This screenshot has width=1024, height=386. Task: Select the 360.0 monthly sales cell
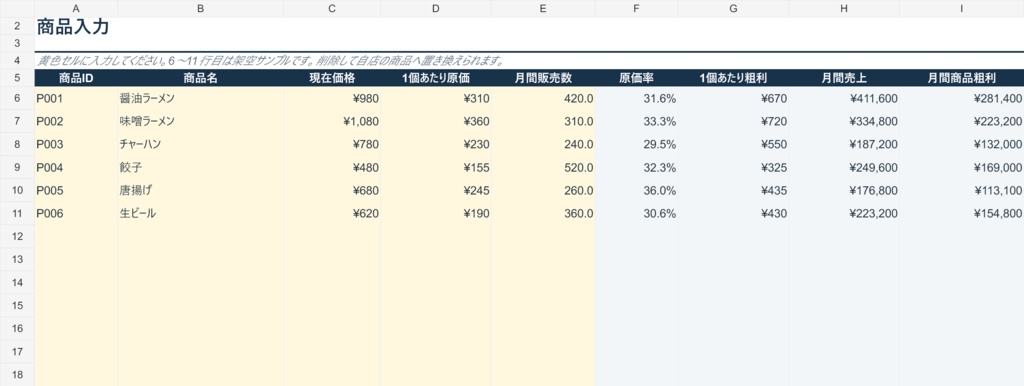click(x=543, y=214)
